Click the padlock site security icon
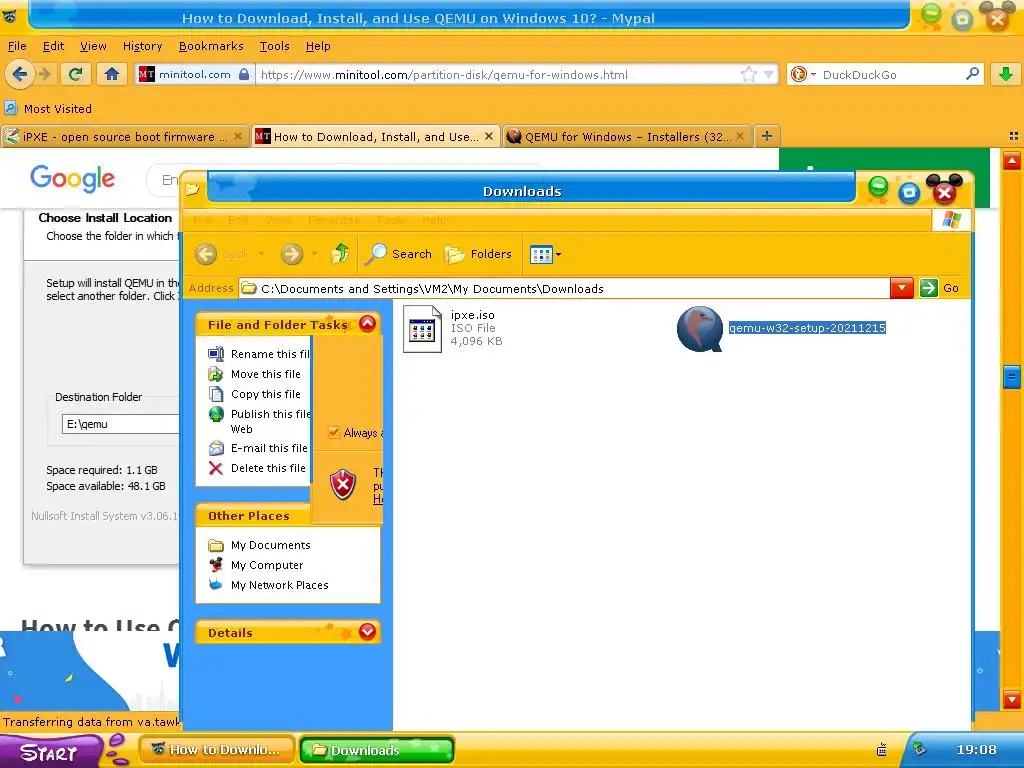The image size is (1024, 768). (x=244, y=74)
